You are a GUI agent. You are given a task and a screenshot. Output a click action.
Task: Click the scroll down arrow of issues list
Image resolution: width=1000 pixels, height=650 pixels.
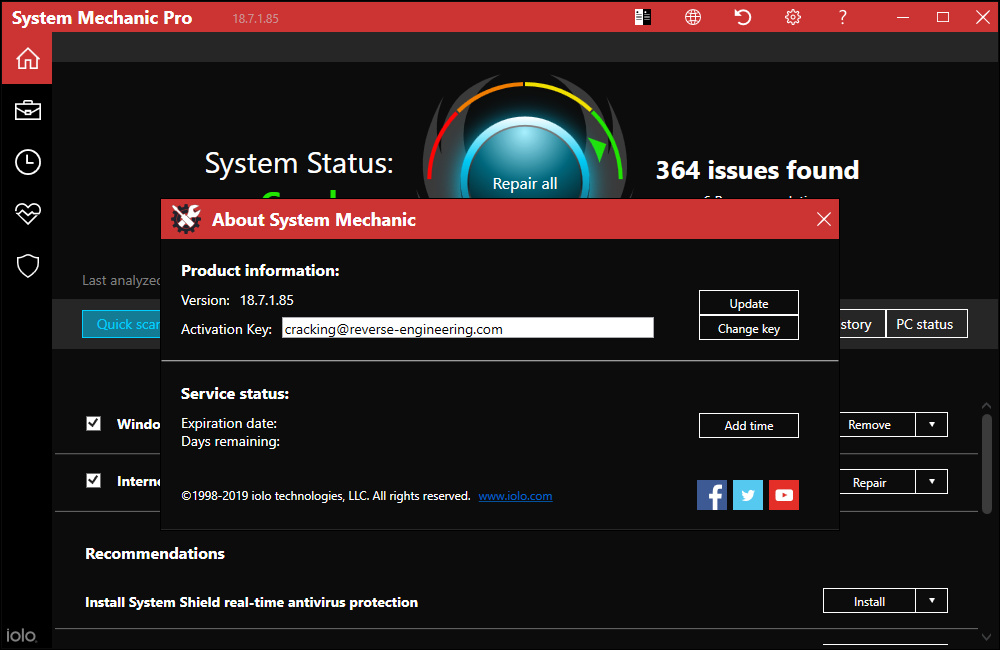tap(987, 637)
